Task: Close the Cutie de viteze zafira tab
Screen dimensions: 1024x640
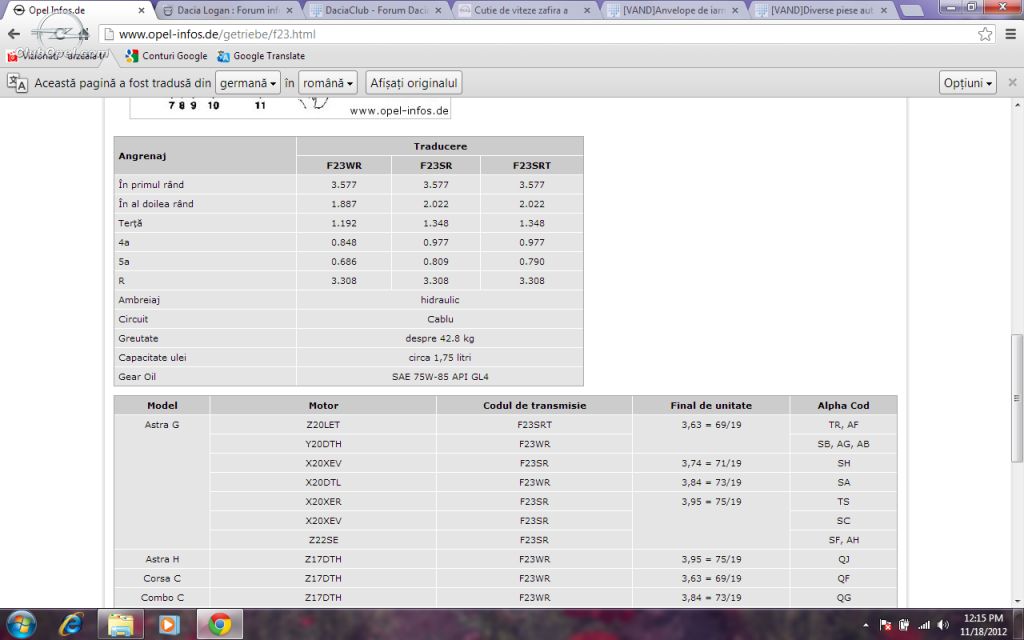Action: point(586,10)
